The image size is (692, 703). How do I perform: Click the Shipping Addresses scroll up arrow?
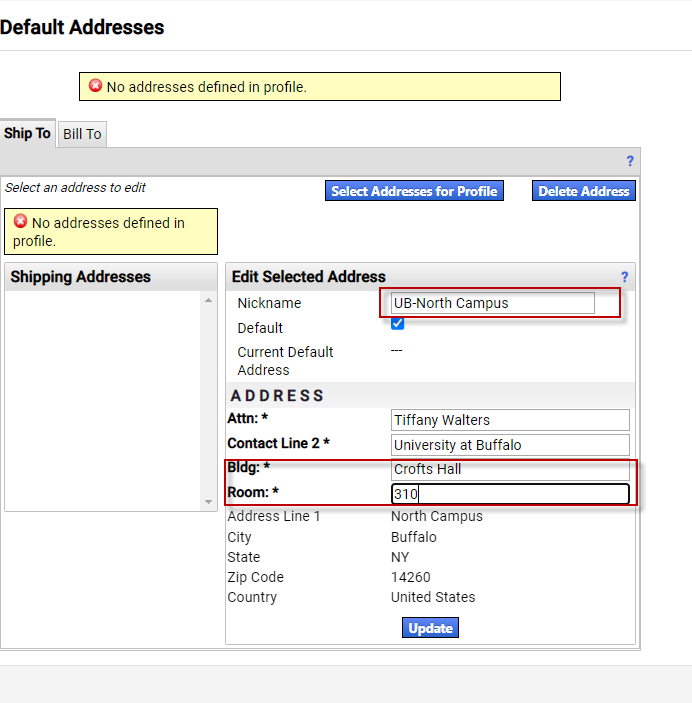(x=208, y=300)
